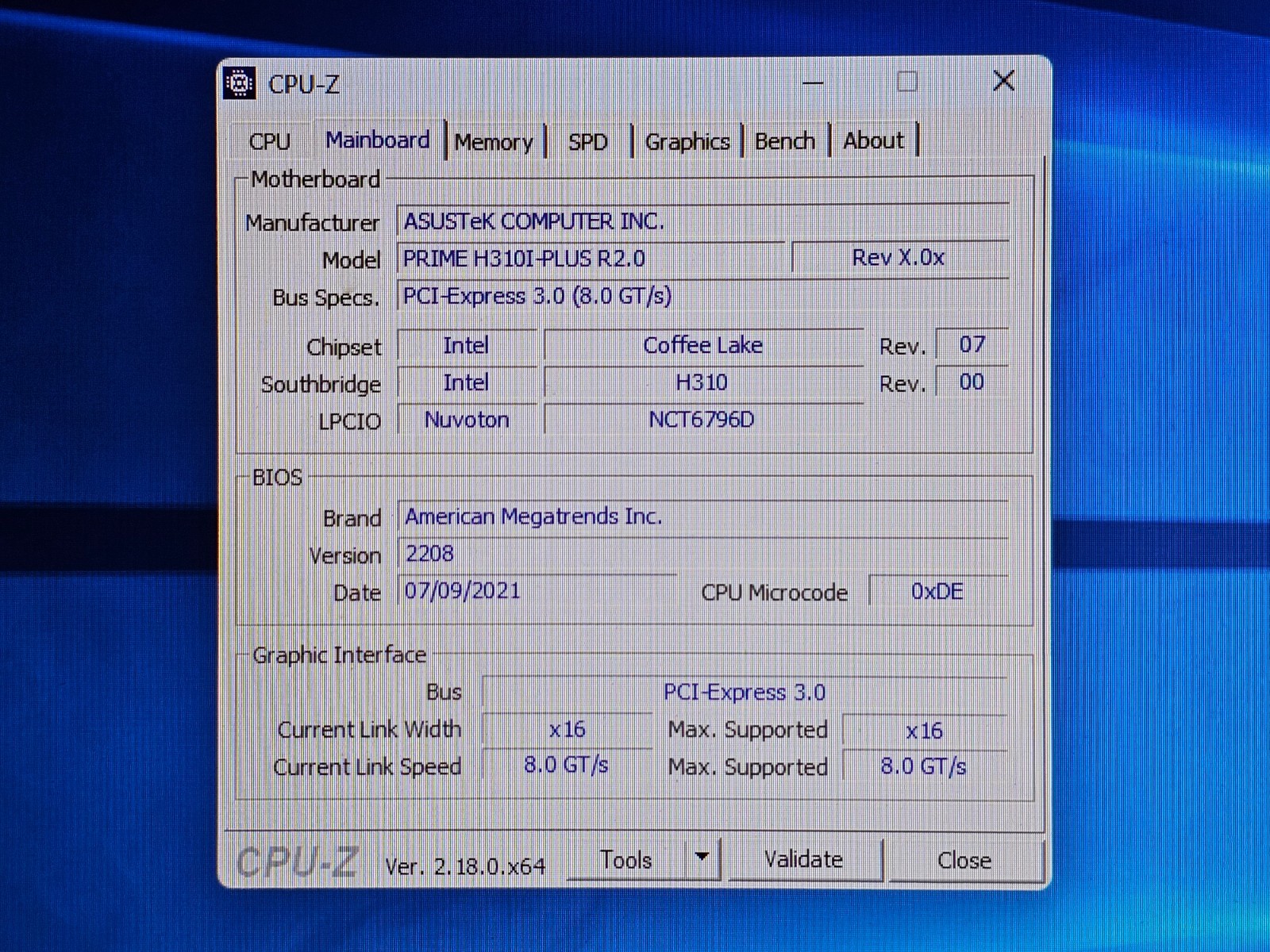Click the chipset revision value 07

click(972, 344)
